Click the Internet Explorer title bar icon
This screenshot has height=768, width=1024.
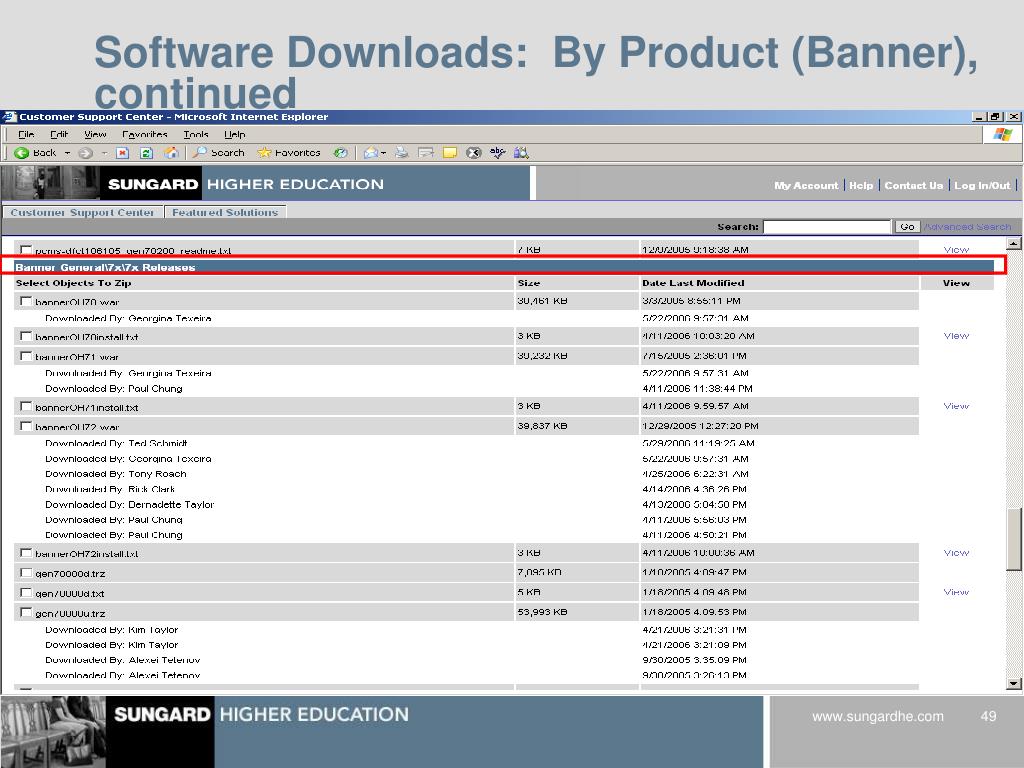[x=9, y=117]
